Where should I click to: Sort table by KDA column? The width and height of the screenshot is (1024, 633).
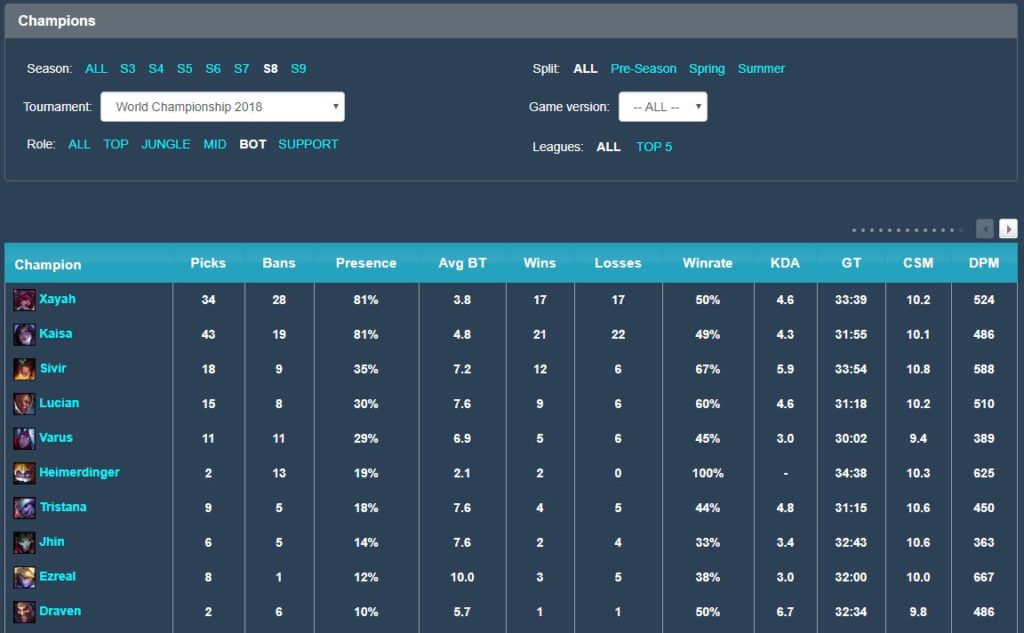click(785, 263)
